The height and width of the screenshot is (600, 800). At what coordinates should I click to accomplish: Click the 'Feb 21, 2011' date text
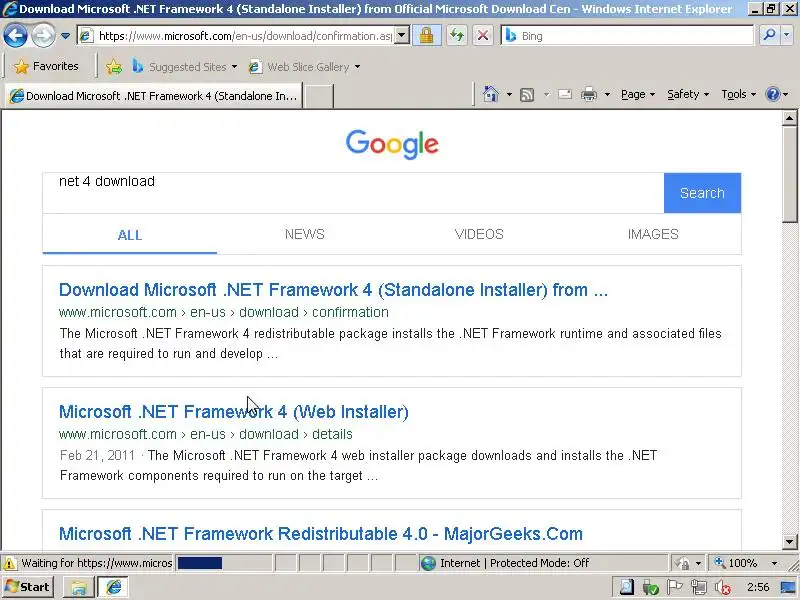pyautogui.click(x=97, y=455)
